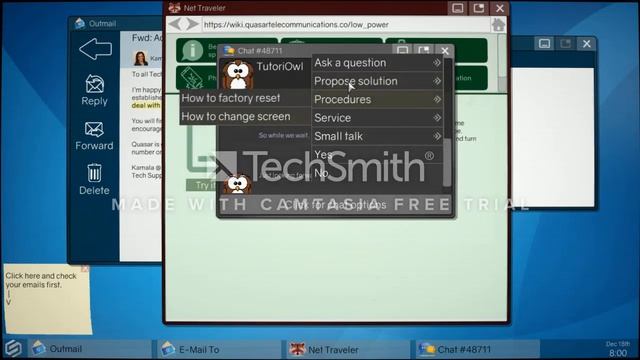This screenshot has height=360, width=640.
Task: Click the back arrow in Outmail
Action: click(96, 49)
